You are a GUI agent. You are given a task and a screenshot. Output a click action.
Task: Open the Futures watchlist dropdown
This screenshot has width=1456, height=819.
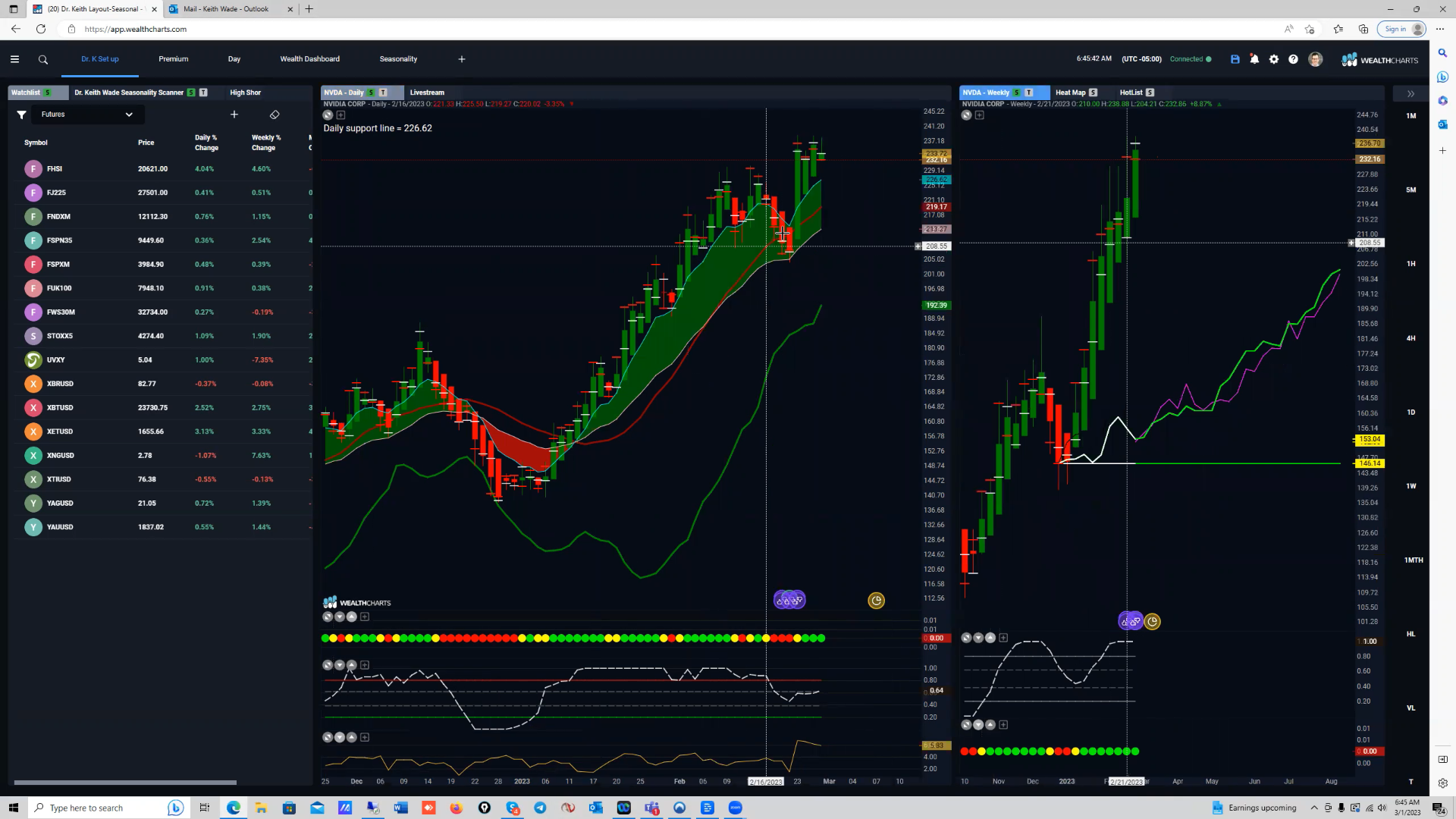click(x=86, y=115)
